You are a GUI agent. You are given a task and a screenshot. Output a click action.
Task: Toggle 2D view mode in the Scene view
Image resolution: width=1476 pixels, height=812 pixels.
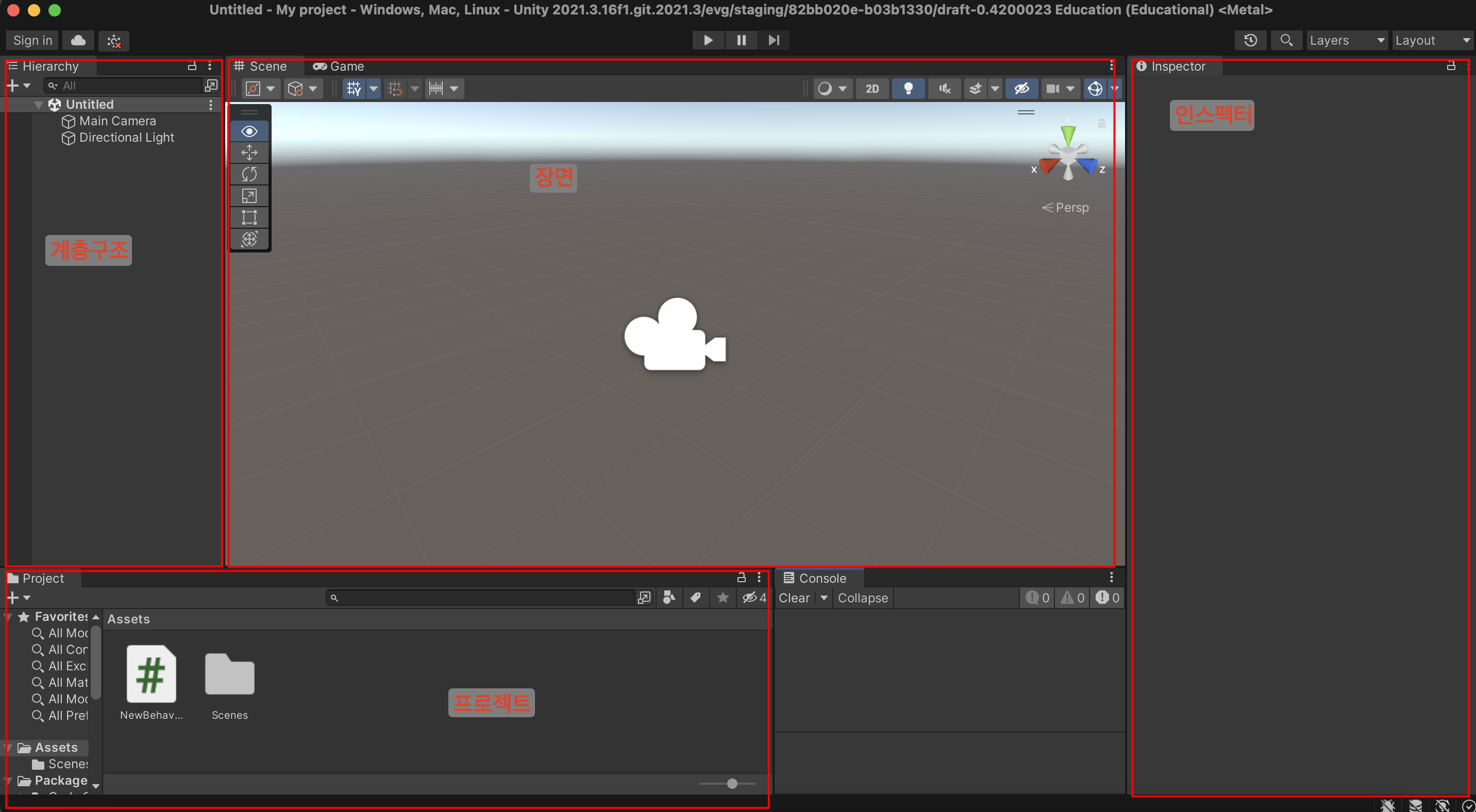pos(871,88)
